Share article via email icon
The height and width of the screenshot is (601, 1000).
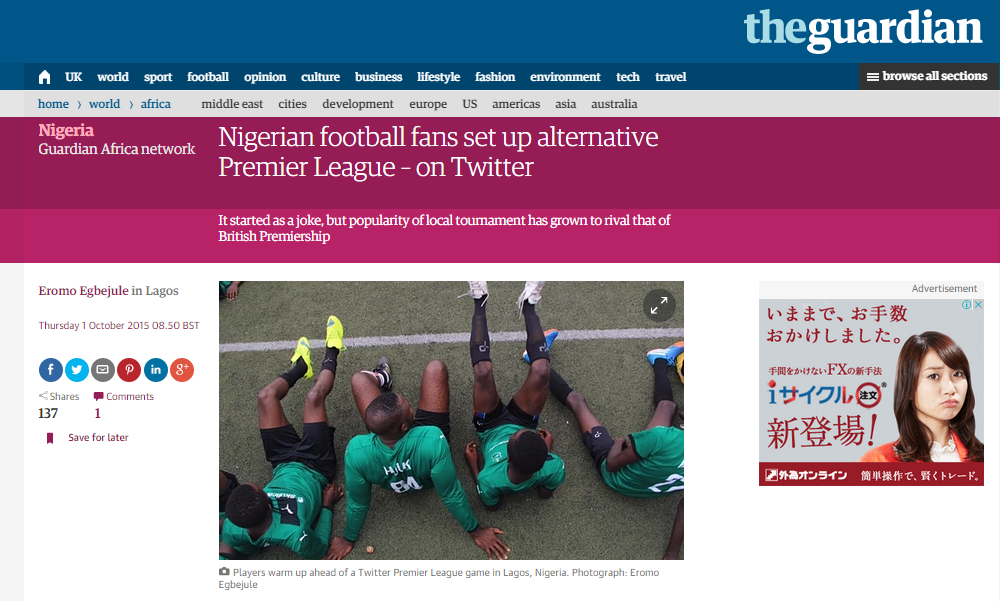coord(103,369)
